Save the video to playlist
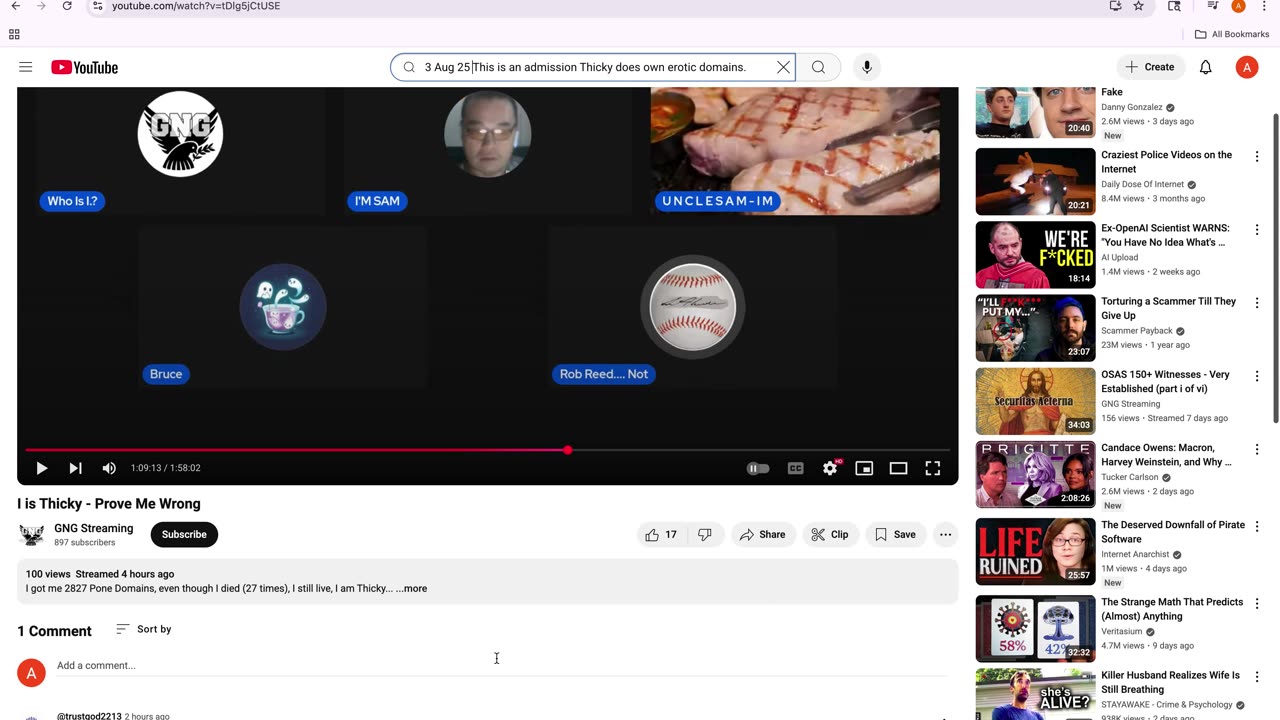Viewport: 1280px width, 720px height. click(895, 535)
